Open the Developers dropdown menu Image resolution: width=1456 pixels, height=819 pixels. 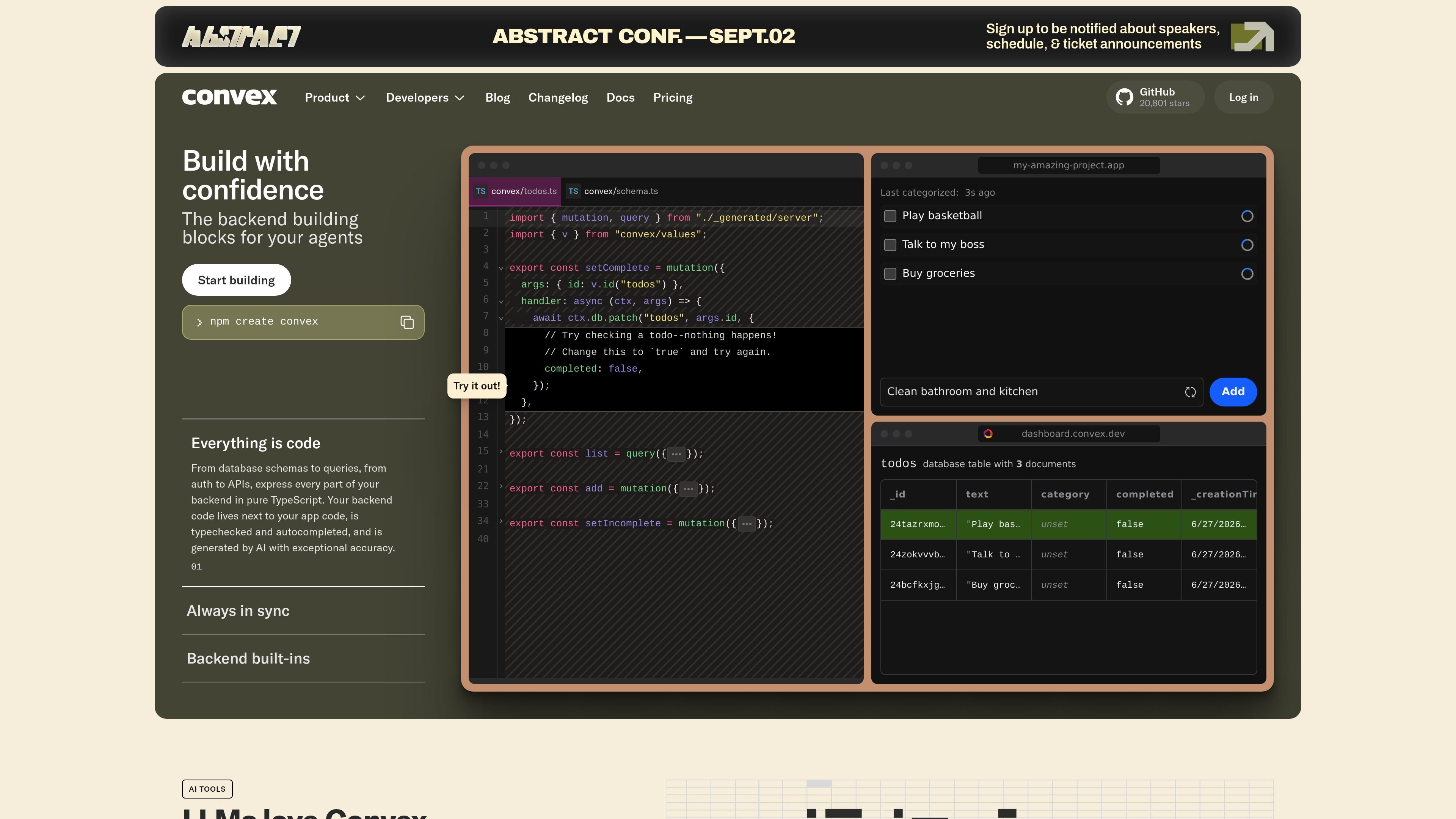[x=425, y=98]
